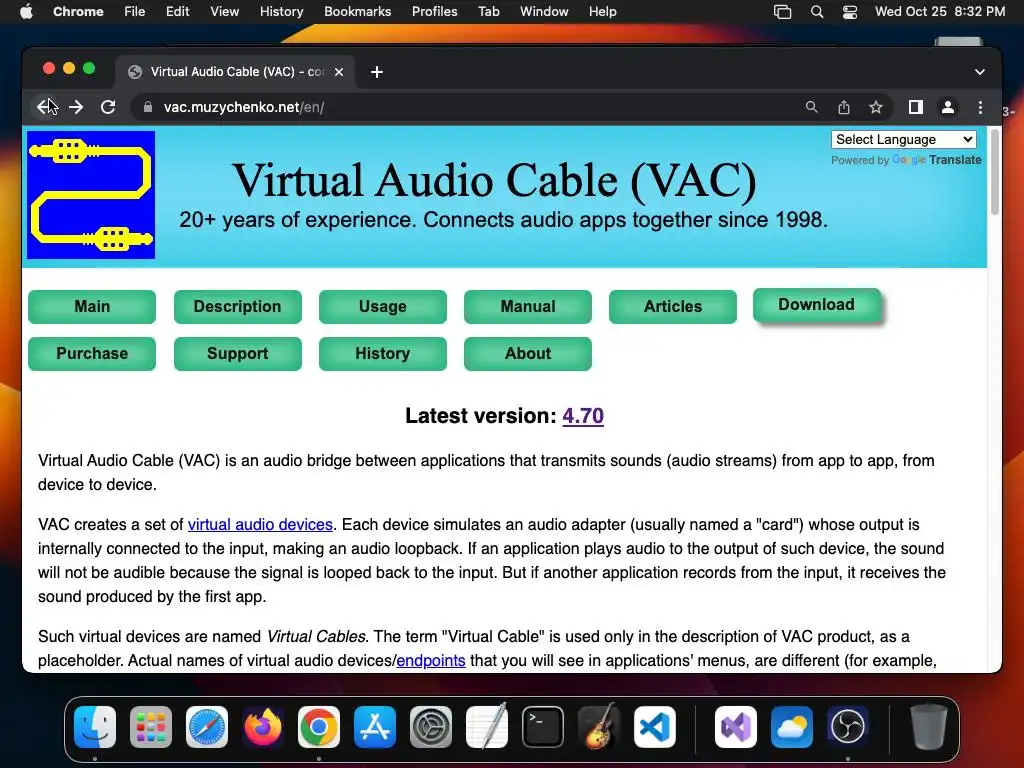Toggle the Chrome side panel icon
Screen dimensions: 1024x768
[916, 107]
